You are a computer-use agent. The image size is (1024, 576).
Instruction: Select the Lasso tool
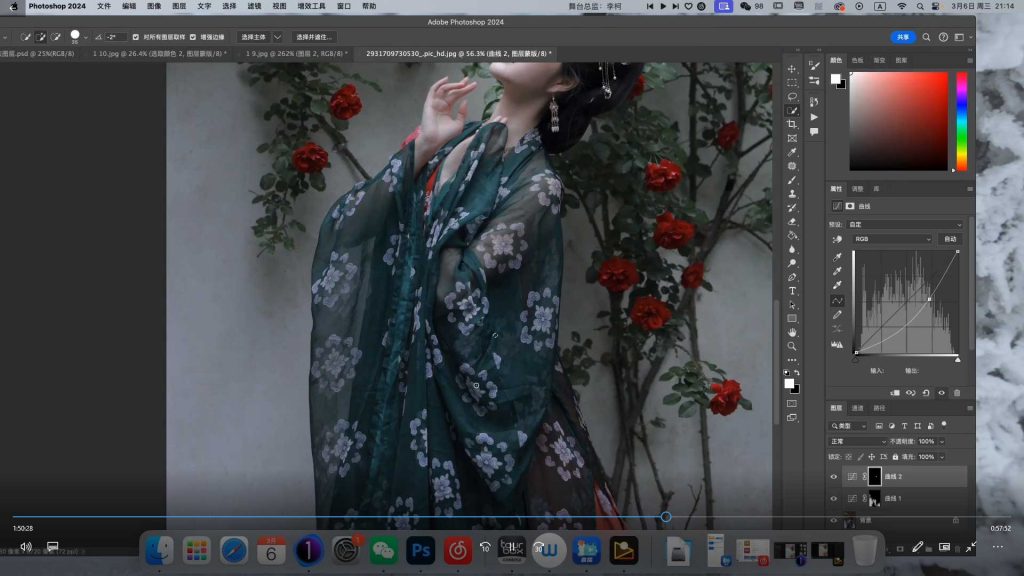click(792, 97)
